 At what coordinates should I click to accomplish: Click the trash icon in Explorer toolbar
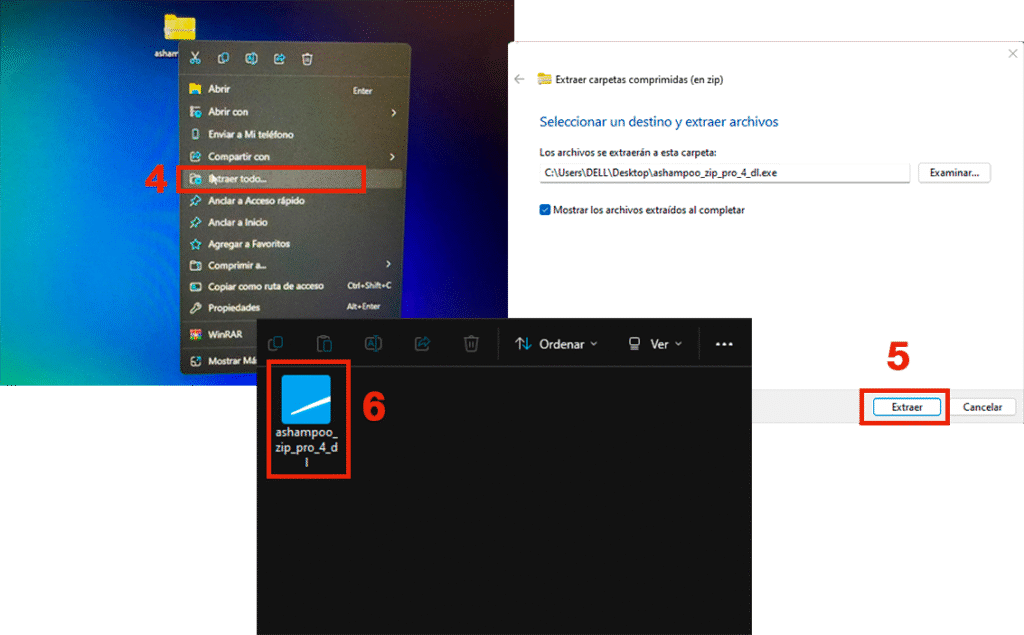tap(471, 344)
